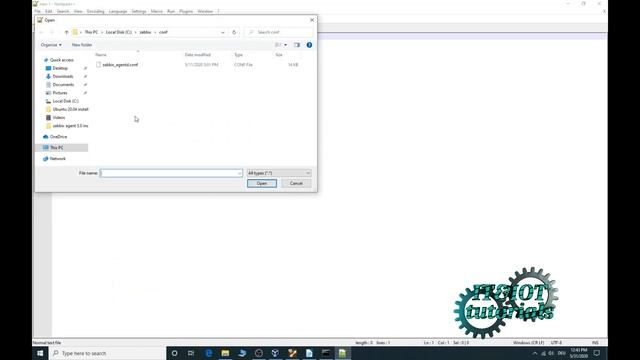Open Ubuntu 20.04 install folder

(x=70, y=109)
